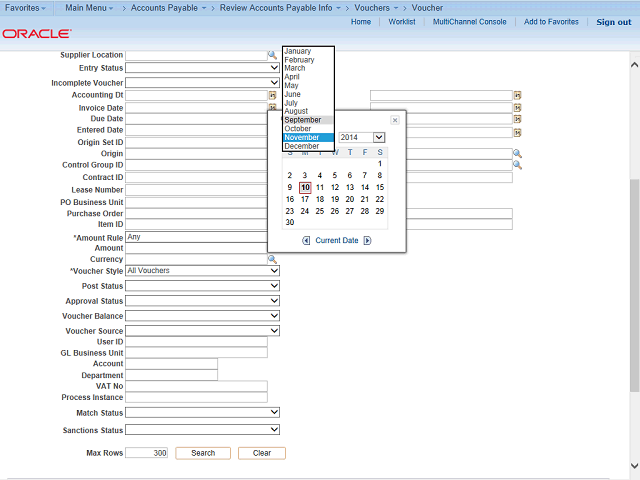Open the Accounting Dt calendar icon
Image resolution: width=640 pixels, height=480 pixels.
tap(272, 95)
